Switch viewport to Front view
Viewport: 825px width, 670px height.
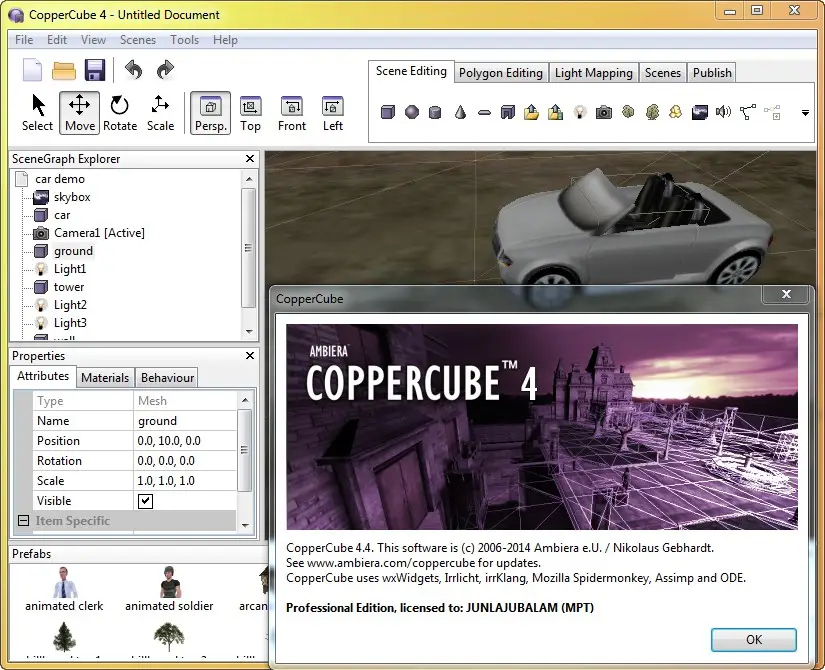[291, 113]
